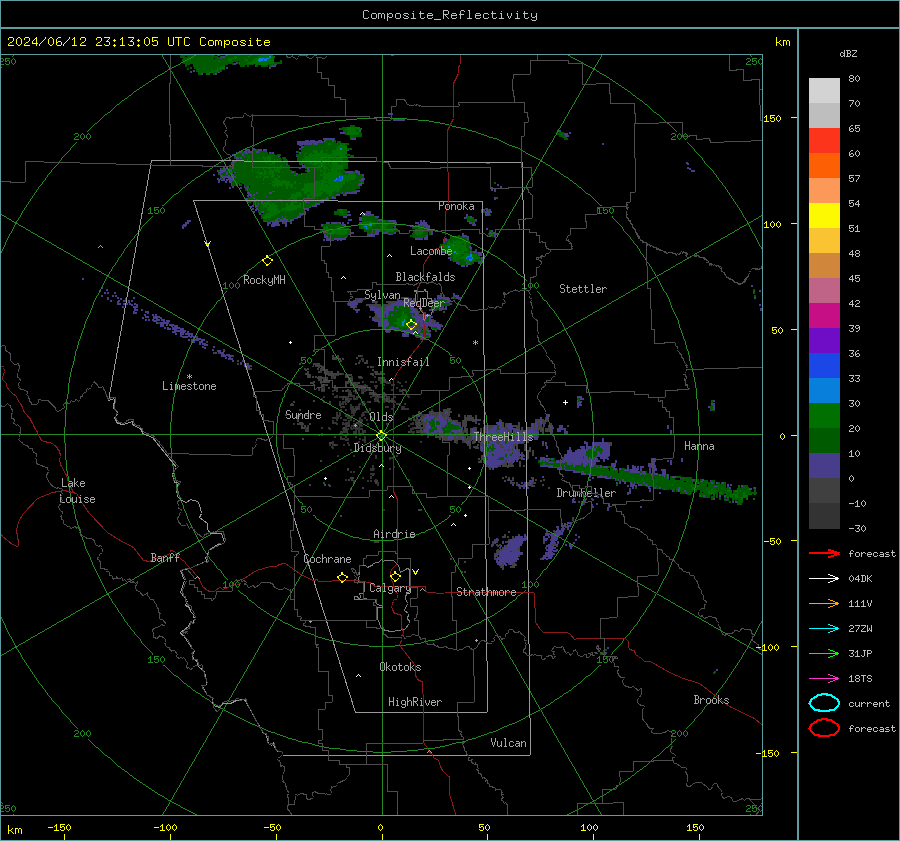Click the Lake Louise label
This screenshot has height=841, width=900.
(x=77, y=491)
